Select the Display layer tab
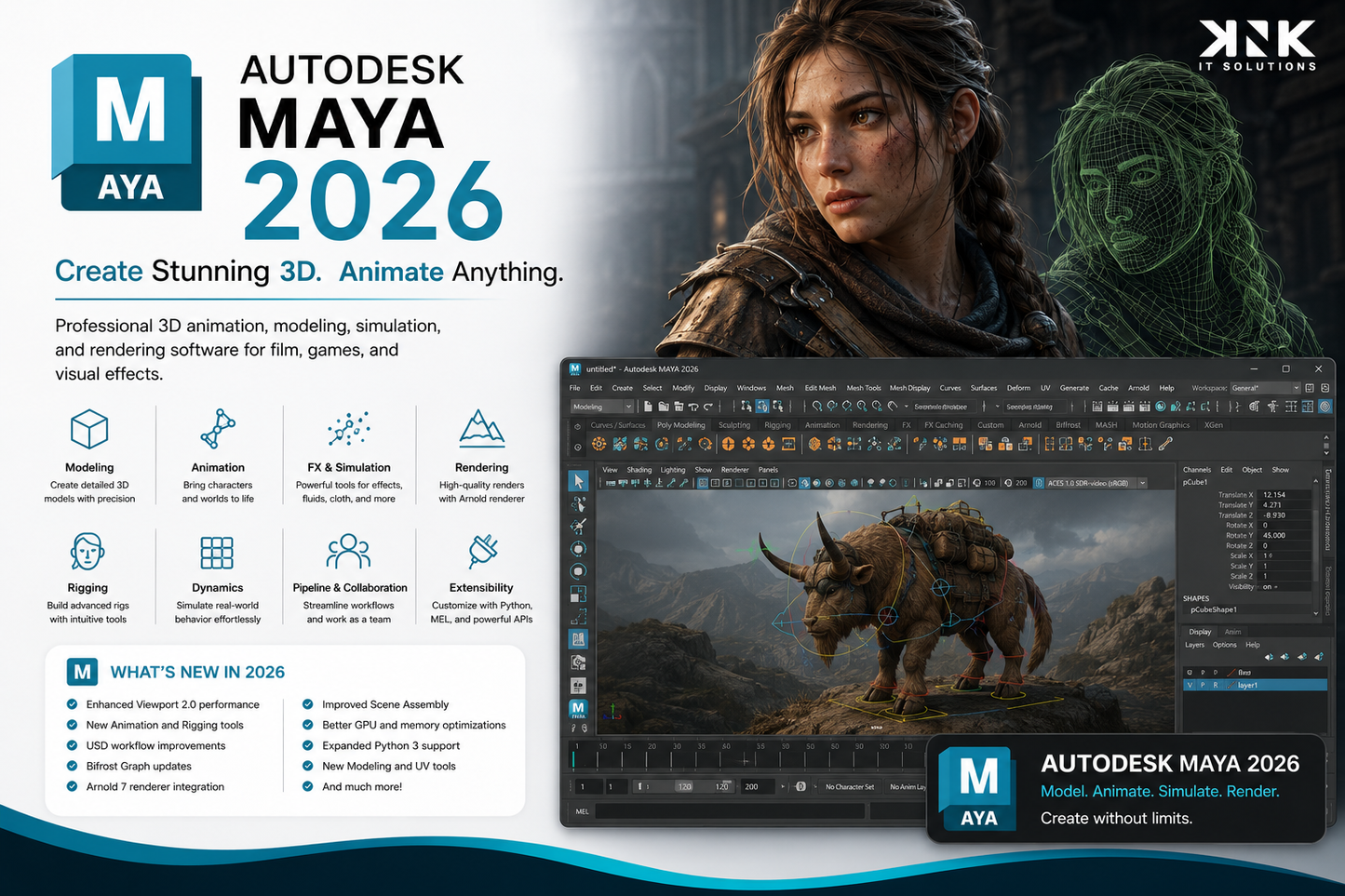The height and width of the screenshot is (896, 1345). point(1200,632)
